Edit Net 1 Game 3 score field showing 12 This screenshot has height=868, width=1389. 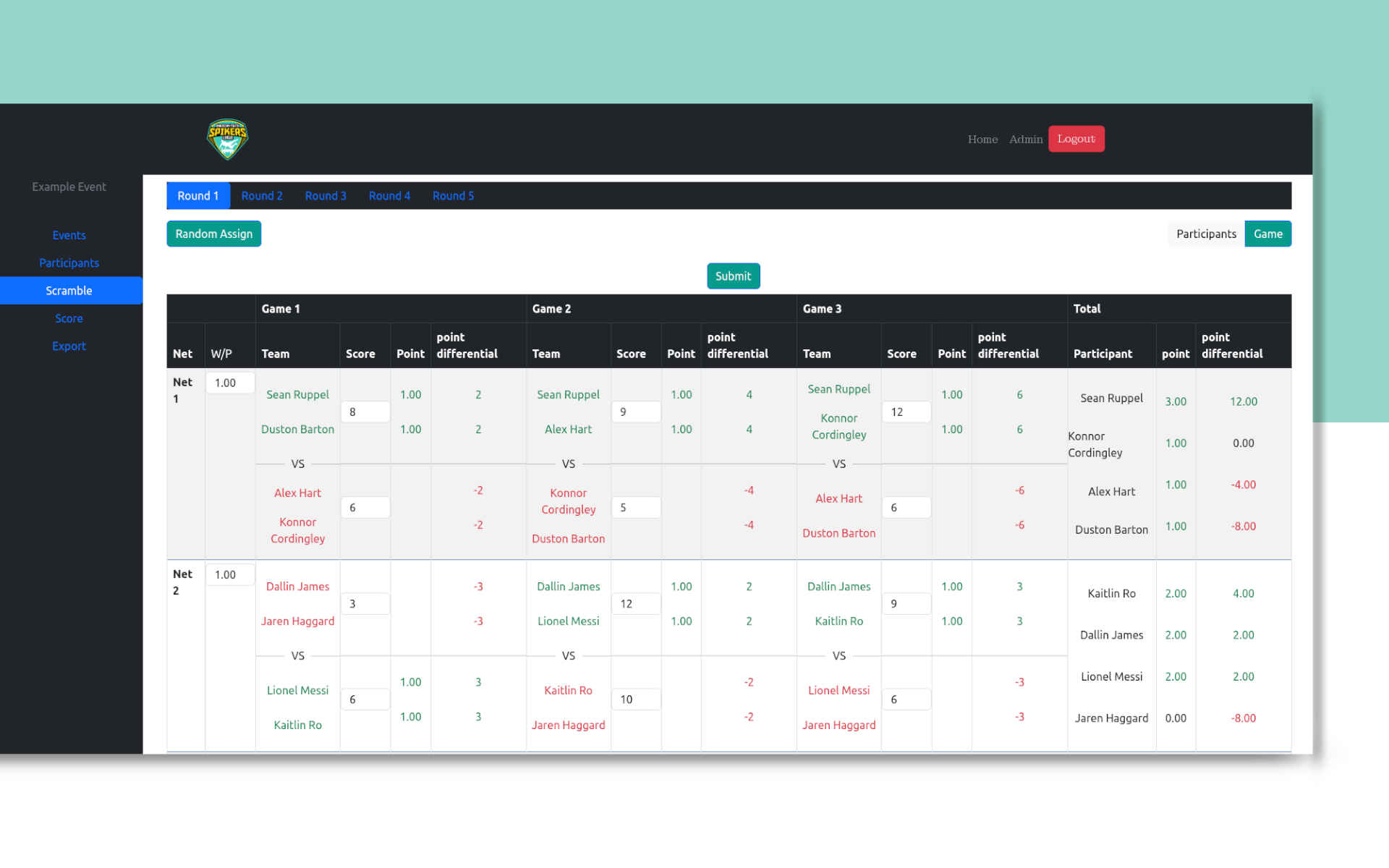click(906, 412)
